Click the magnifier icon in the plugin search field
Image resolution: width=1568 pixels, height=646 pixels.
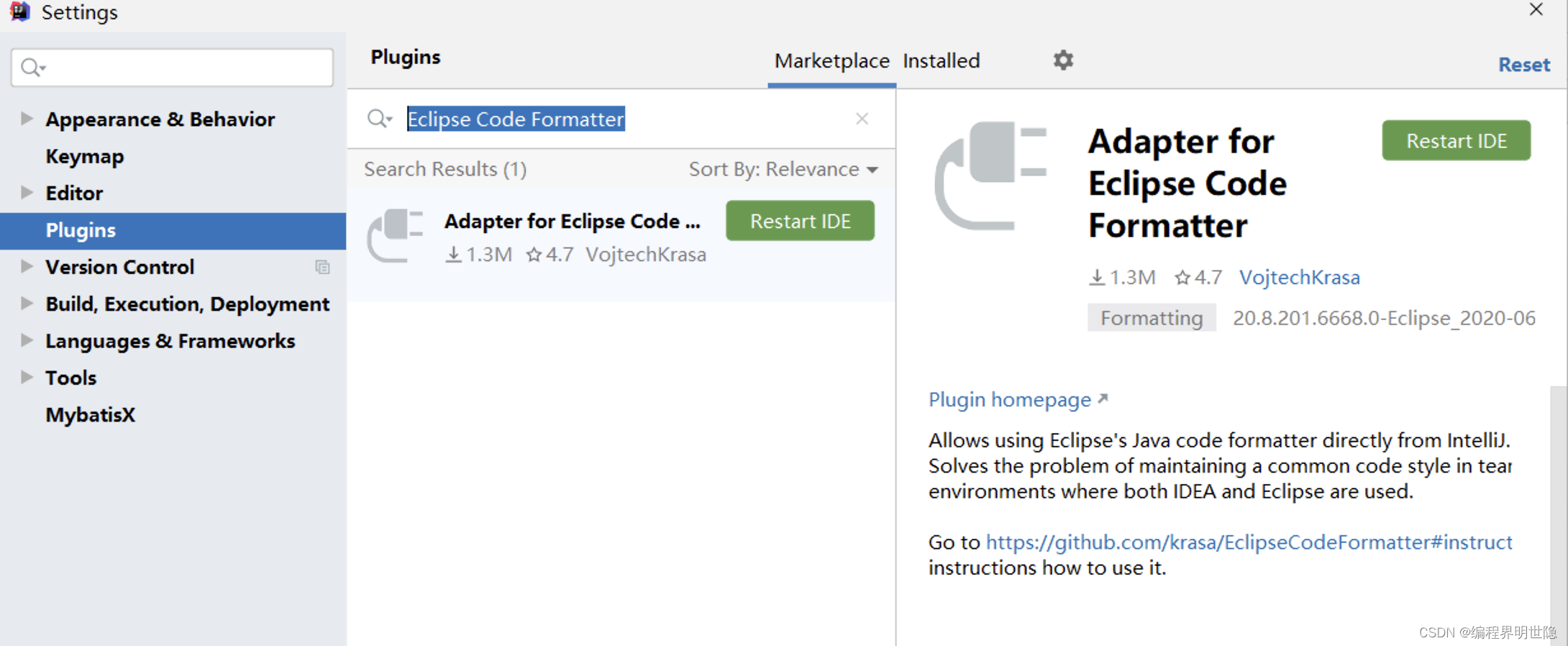click(379, 119)
